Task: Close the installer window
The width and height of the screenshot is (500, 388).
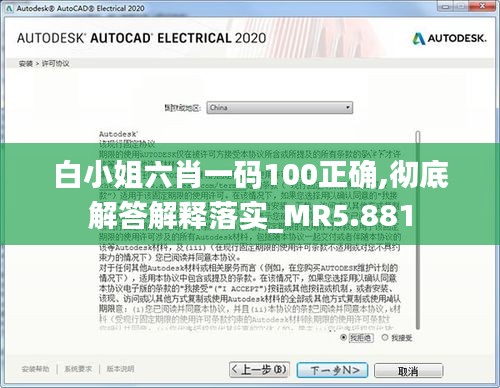Action: [482, 6]
